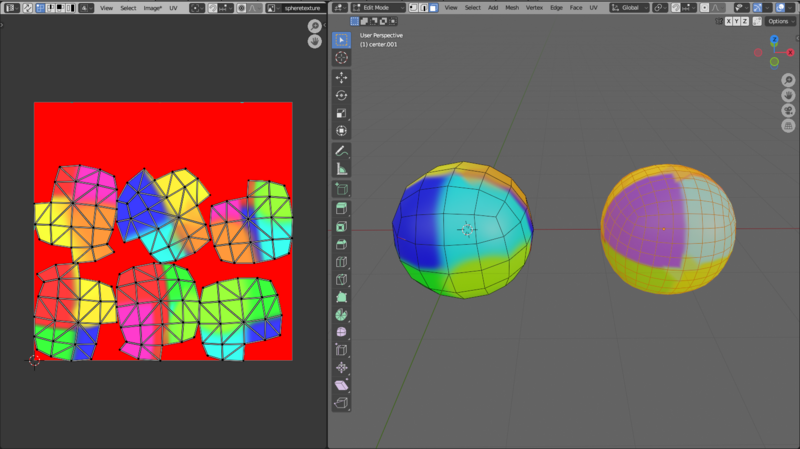800x449 pixels.
Task: Select the Move tool in 3D viewport toolbar
Action: (x=342, y=77)
